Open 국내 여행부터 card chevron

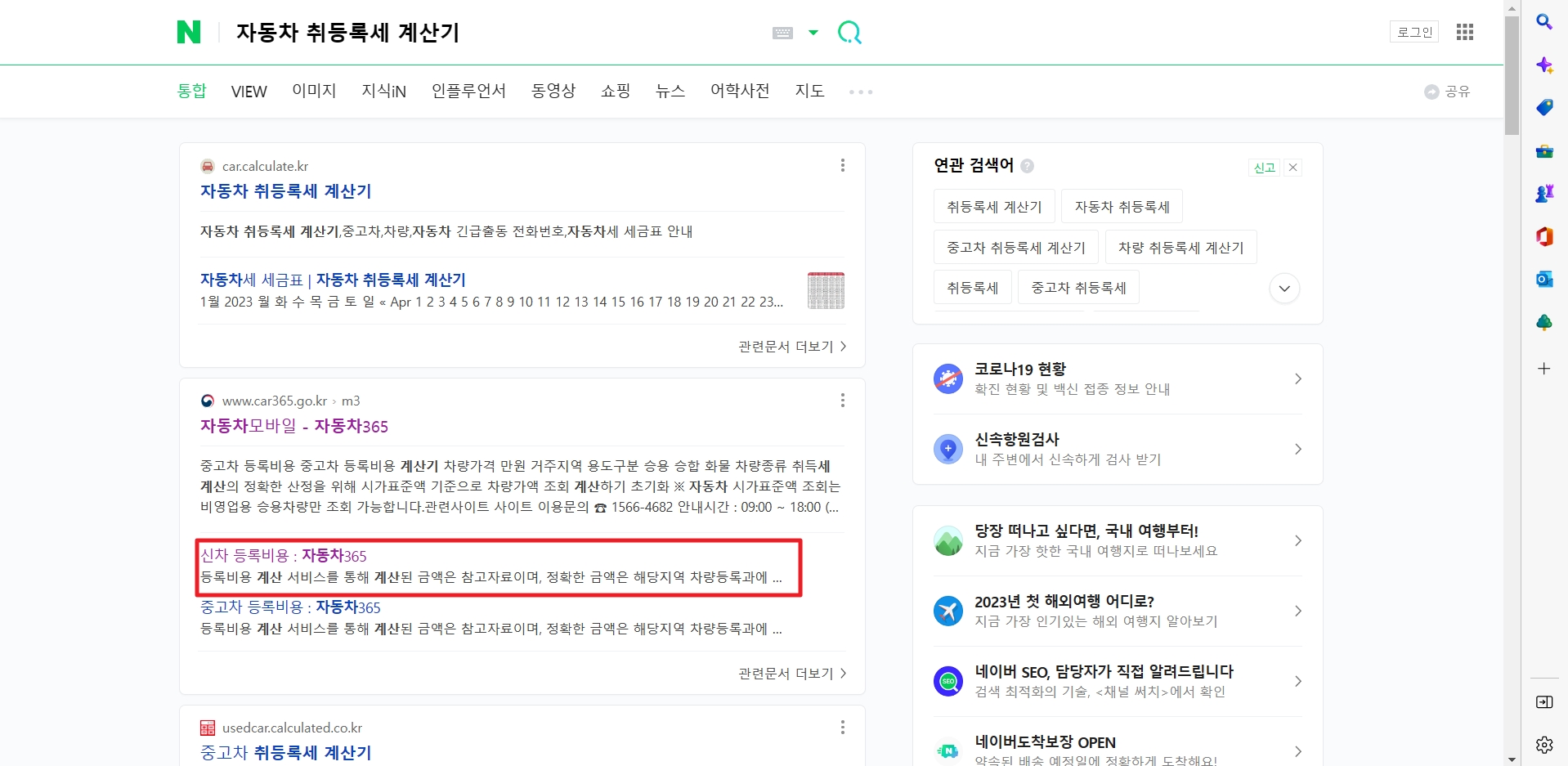1298,540
